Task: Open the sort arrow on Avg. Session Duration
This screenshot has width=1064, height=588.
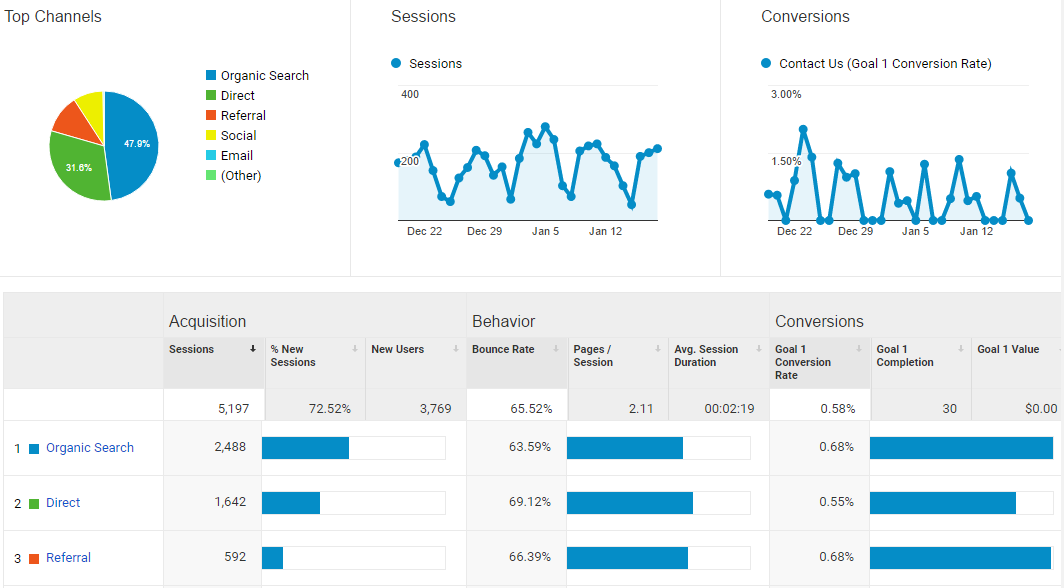Action: pos(758,349)
